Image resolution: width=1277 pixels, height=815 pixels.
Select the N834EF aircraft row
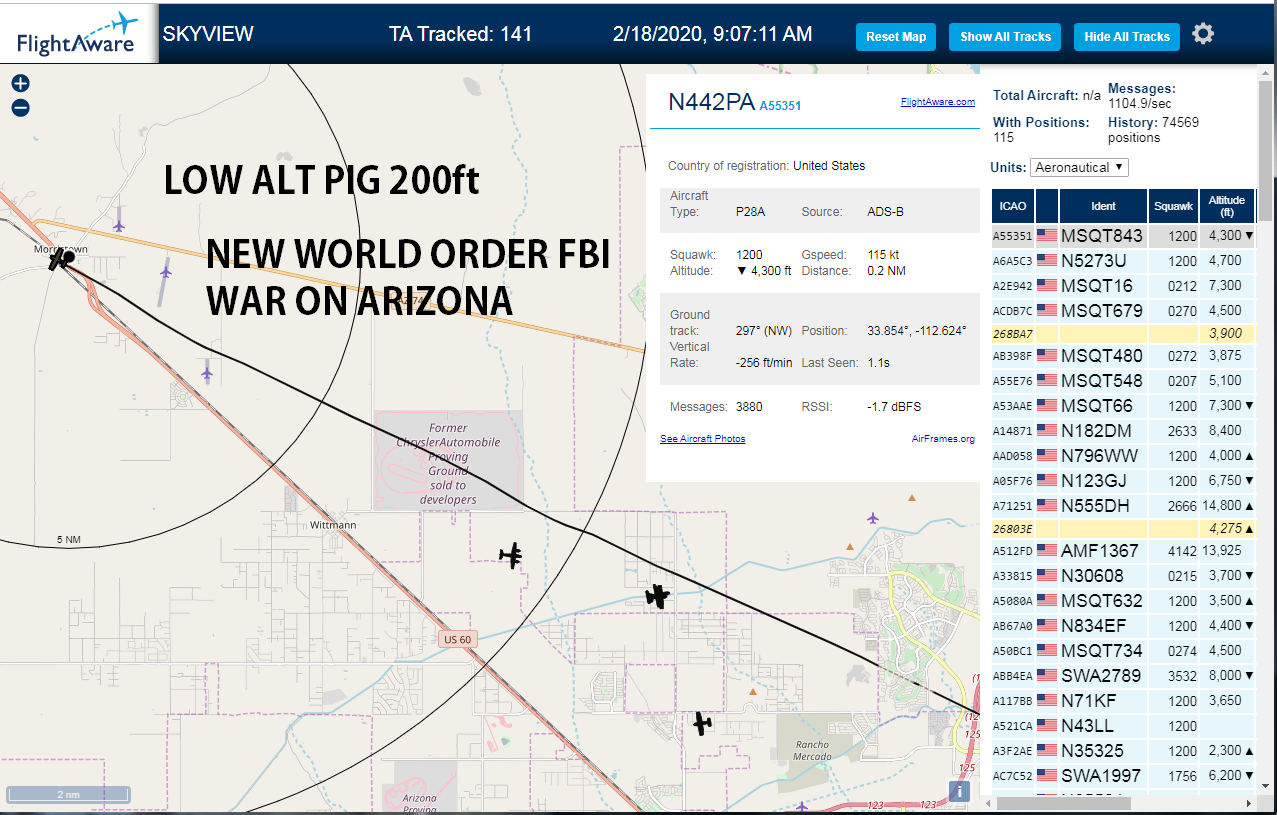tap(1123, 626)
